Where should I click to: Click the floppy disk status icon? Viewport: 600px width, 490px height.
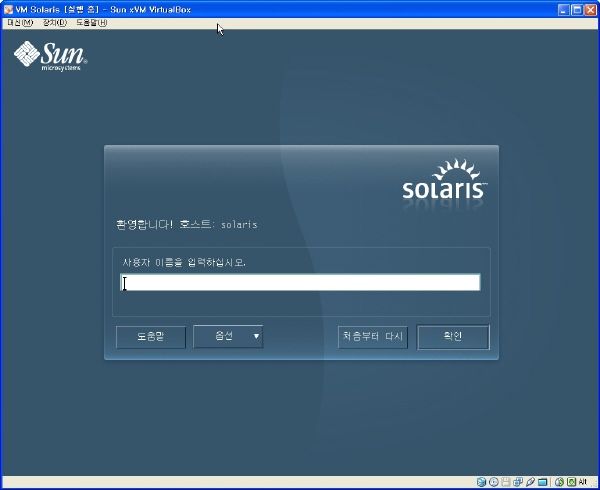click(506, 482)
